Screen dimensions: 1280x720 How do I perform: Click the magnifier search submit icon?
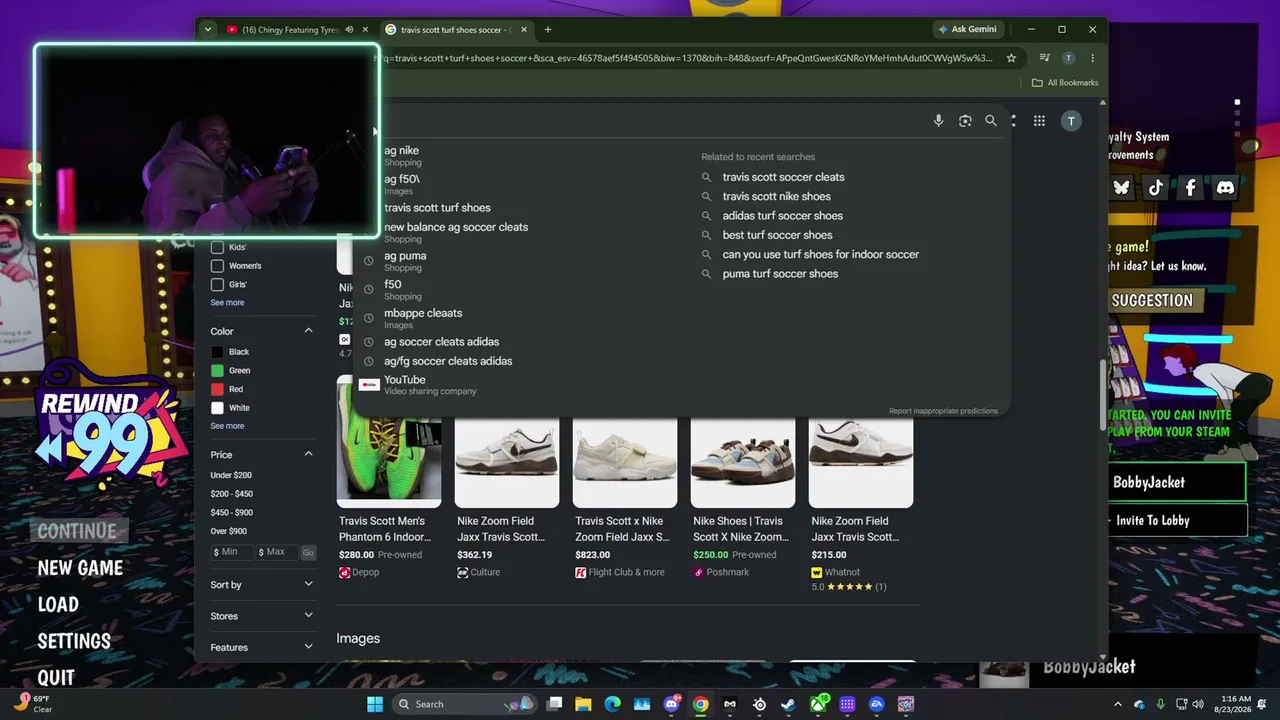tap(991, 121)
